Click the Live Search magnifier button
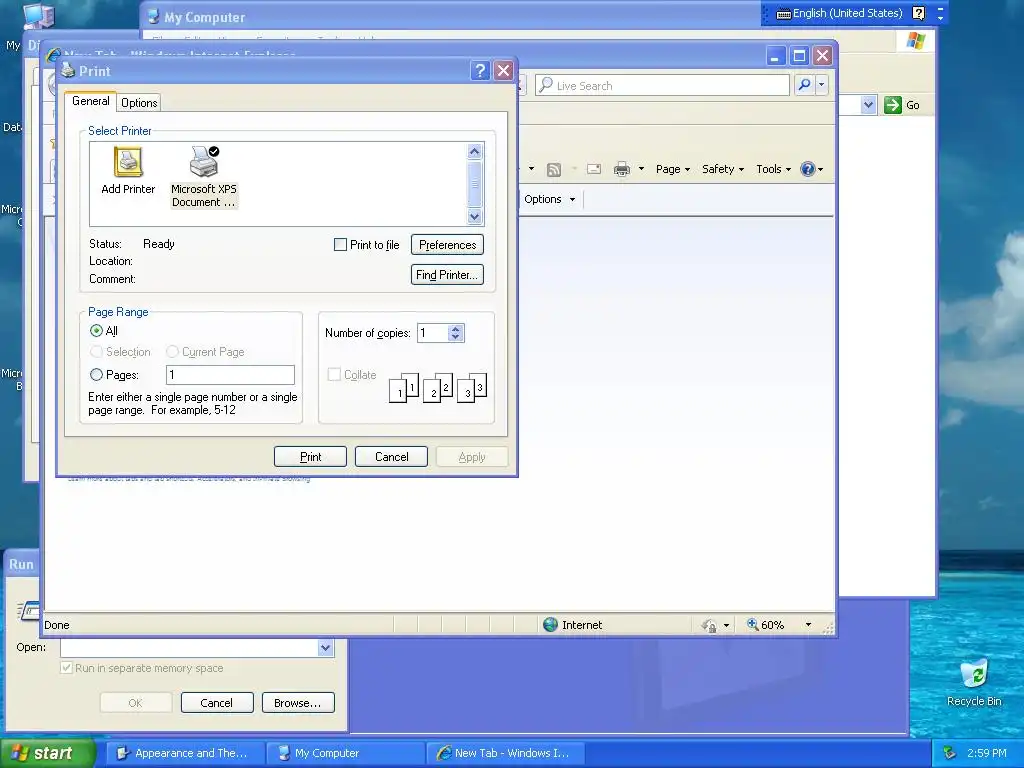This screenshot has width=1024, height=768. click(804, 85)
